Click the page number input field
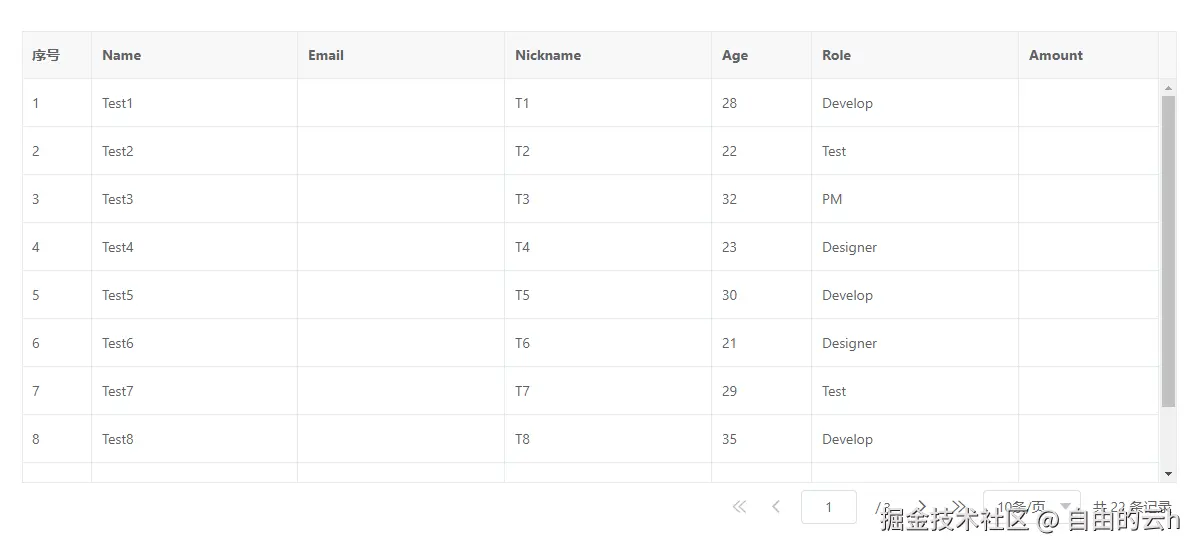The height and width of the screenshot is (551, 1199). click(x=828, y=507)
